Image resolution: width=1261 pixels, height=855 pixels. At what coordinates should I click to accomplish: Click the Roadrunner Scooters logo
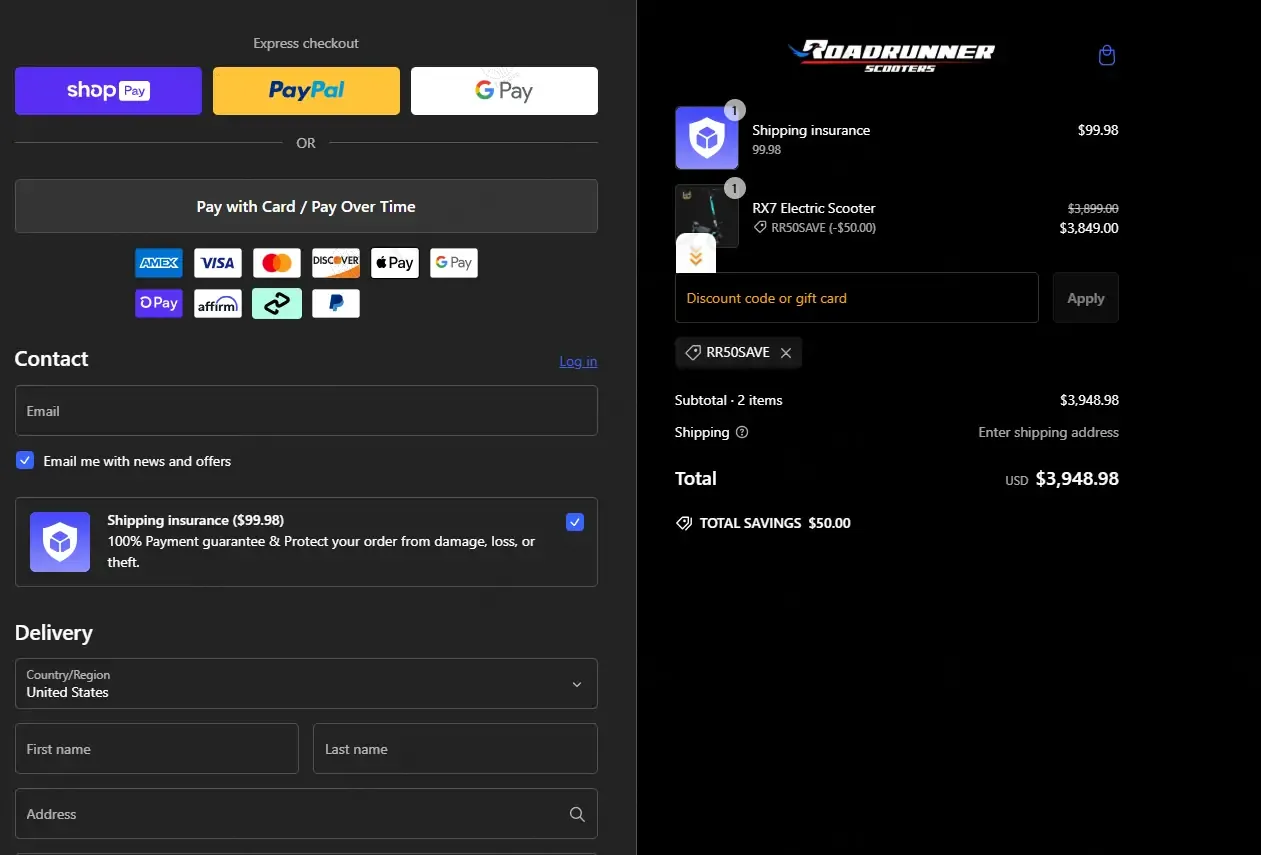click(890, 55)
